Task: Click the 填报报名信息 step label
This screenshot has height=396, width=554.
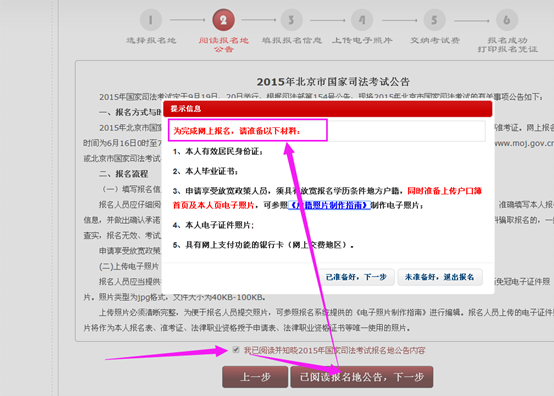Action: (x=292, y=40)
